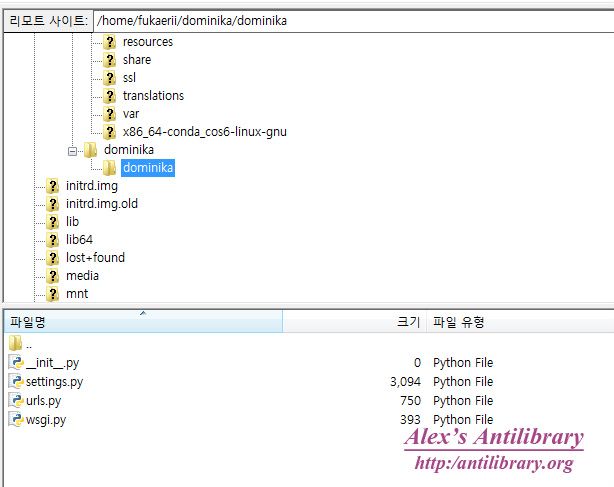Click the 3,094 size value of settings.py

click(405, 381)
